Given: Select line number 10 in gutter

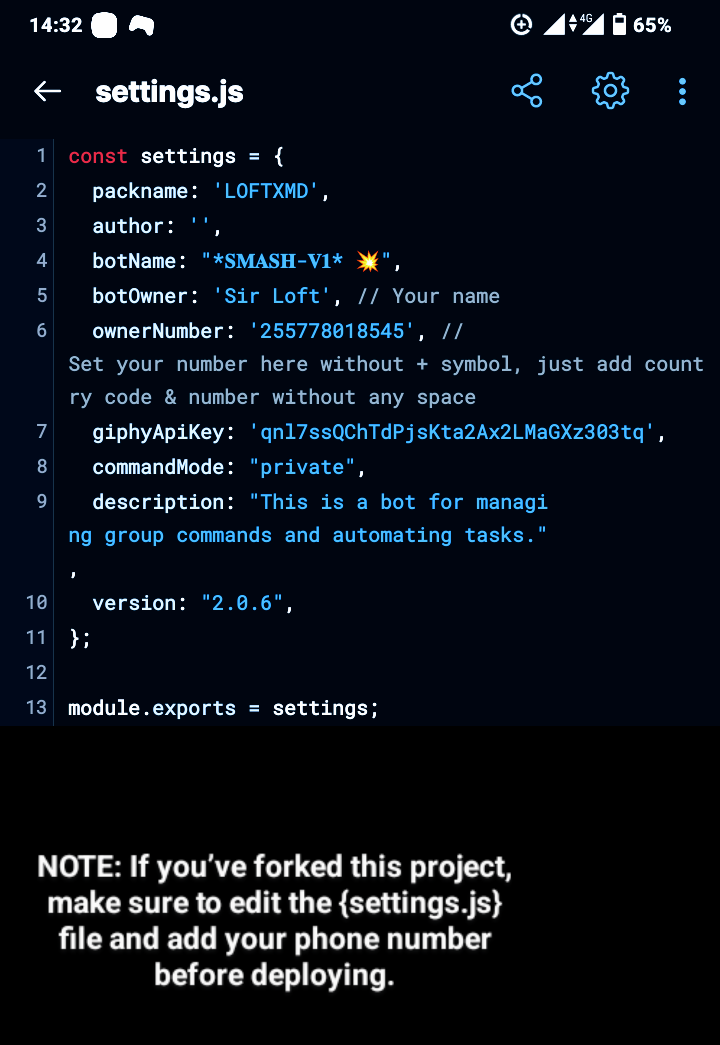Looking at the screenshot, I should click(x=37, y=603).
